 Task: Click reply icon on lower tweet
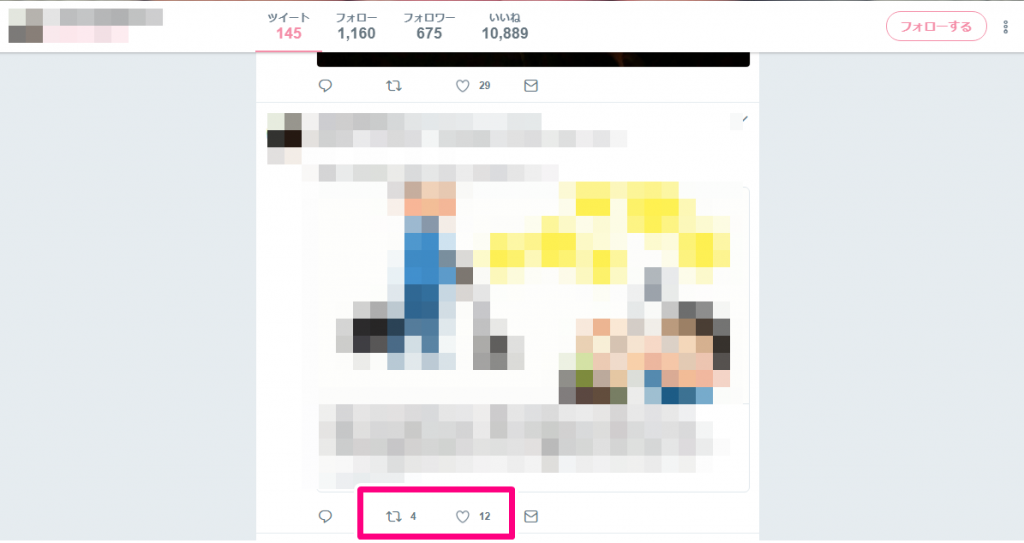pyautogui.click(x=325, y=516)
